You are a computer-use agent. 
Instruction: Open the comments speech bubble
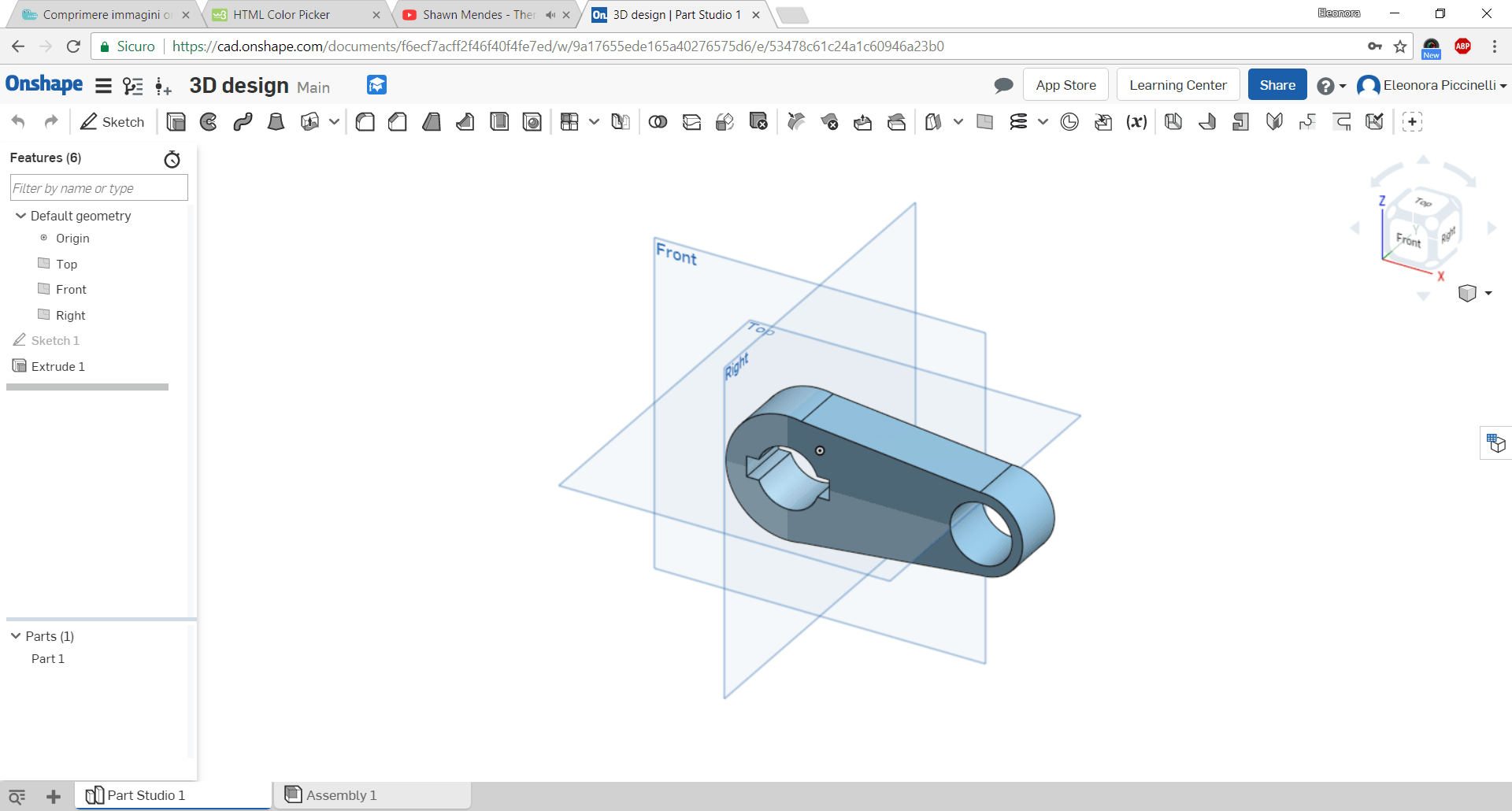click(1003, 85)
